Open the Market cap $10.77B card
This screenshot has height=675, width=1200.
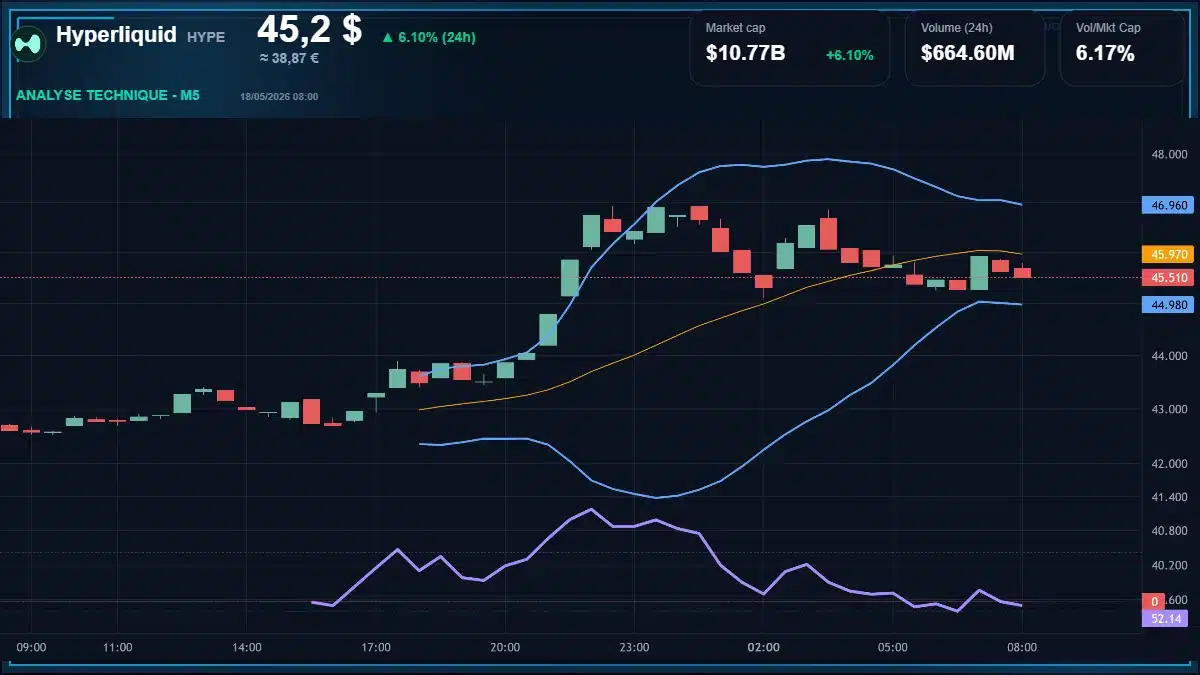(789, 48)
